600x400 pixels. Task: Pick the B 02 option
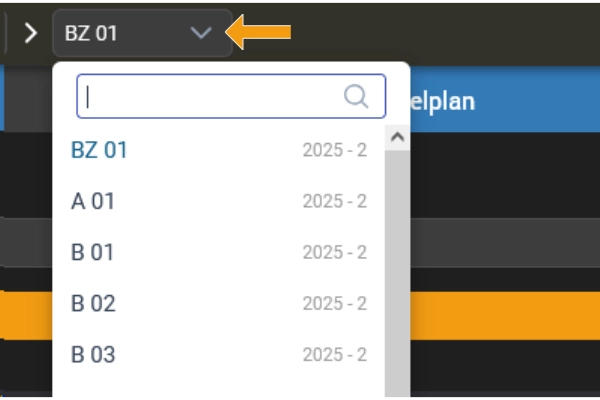pyautogui.click(x=93, y=303)
